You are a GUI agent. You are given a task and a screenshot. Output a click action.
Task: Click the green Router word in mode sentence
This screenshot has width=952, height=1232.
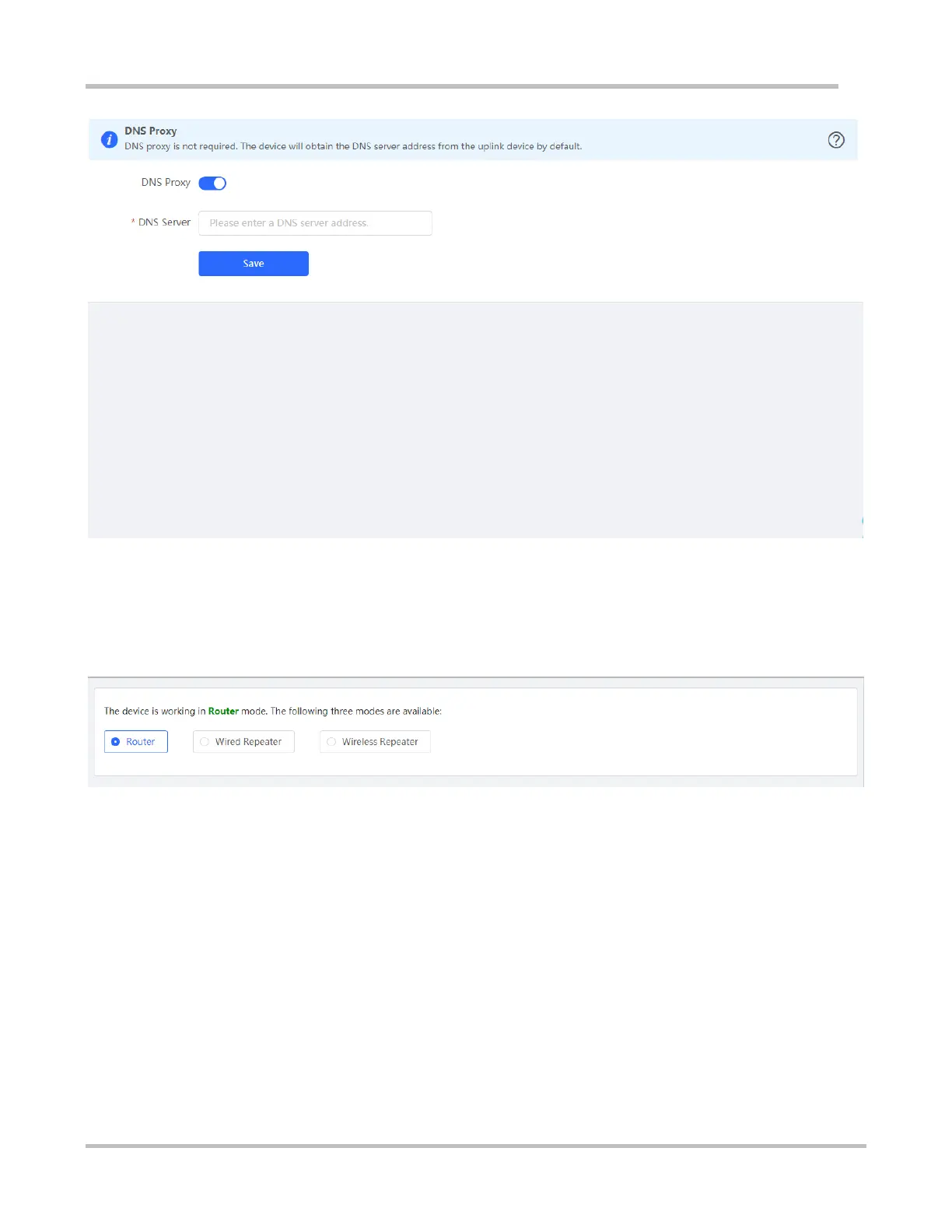pyautogui.click(x=223, y=711)
